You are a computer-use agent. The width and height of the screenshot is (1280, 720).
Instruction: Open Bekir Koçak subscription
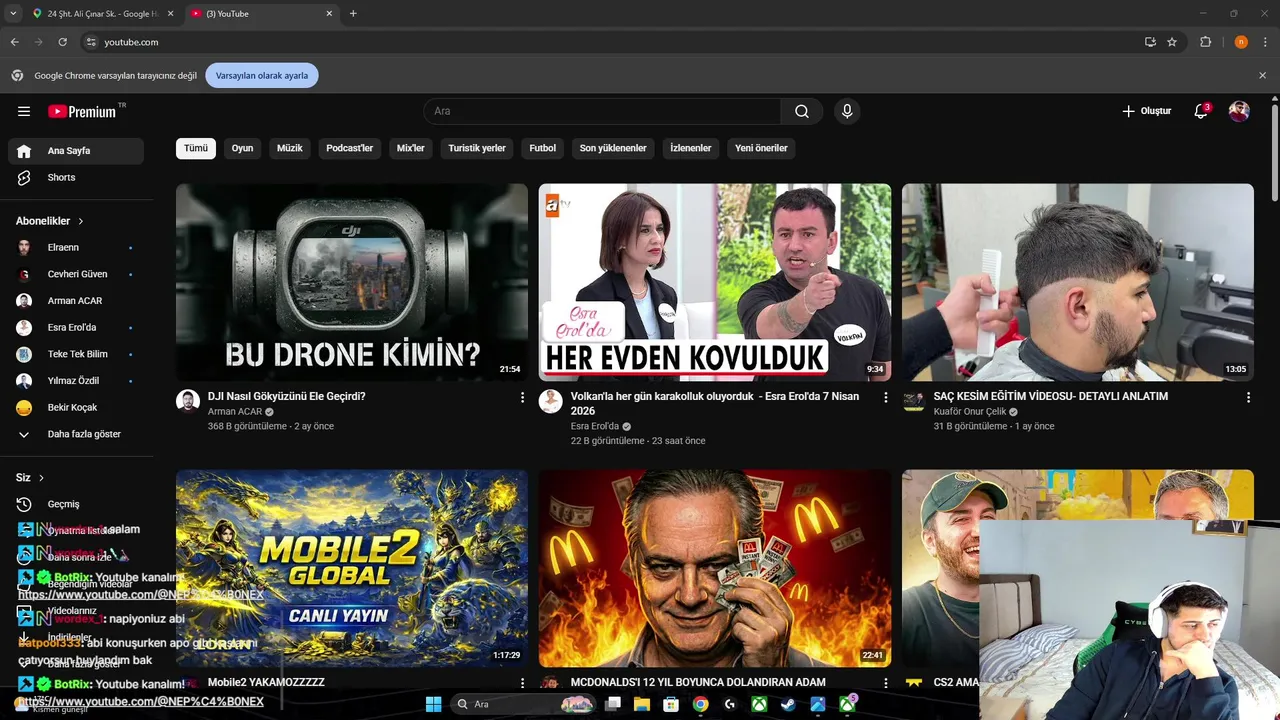point(76,407)
